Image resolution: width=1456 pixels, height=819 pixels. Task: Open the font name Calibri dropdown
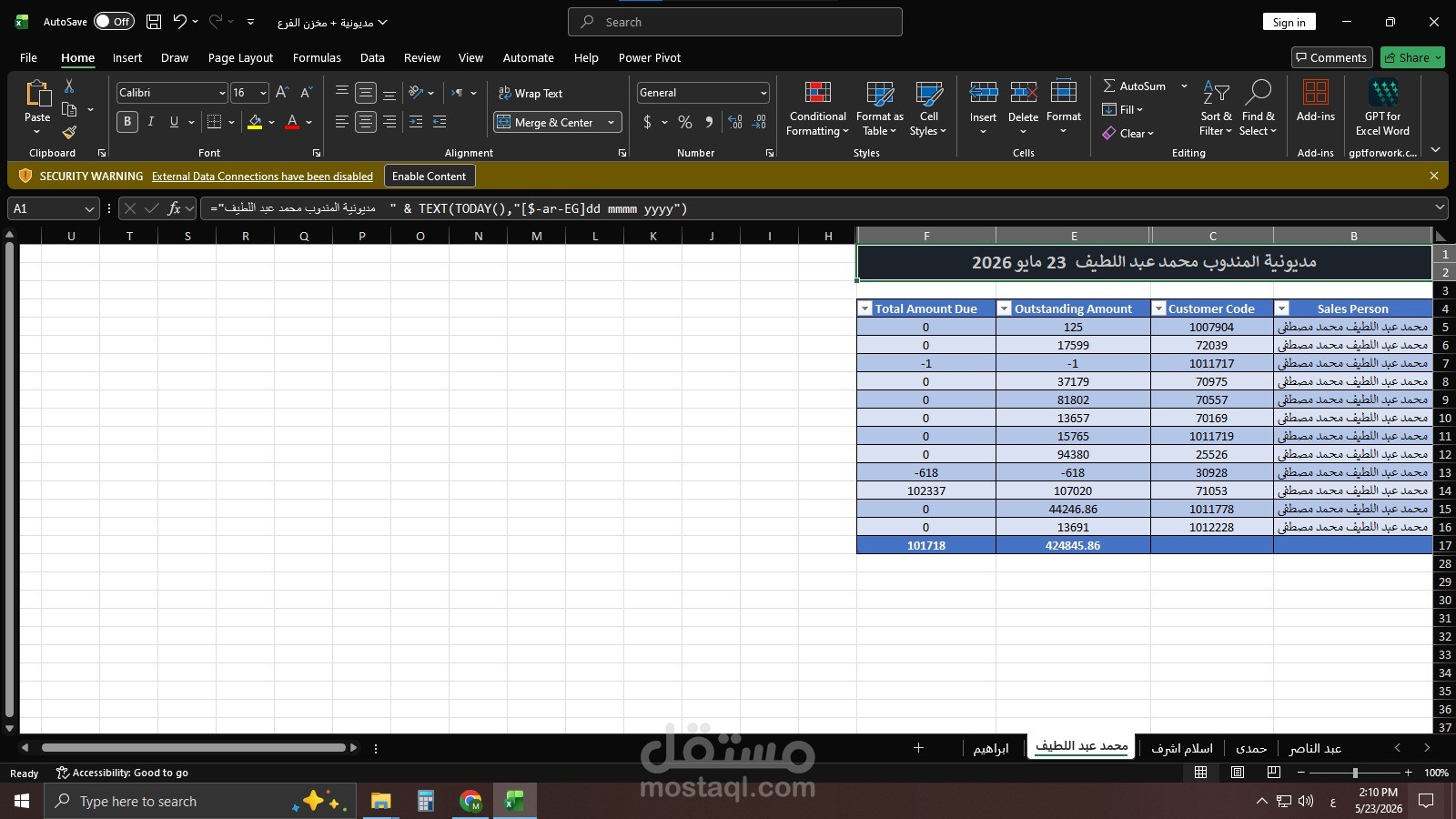221,93
